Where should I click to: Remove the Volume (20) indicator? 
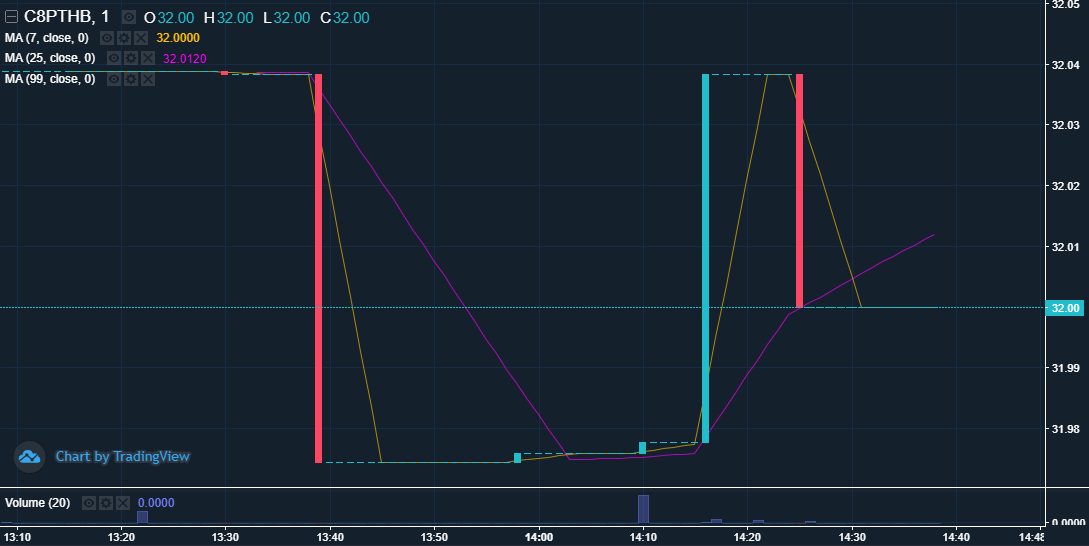tap(122, 502)
